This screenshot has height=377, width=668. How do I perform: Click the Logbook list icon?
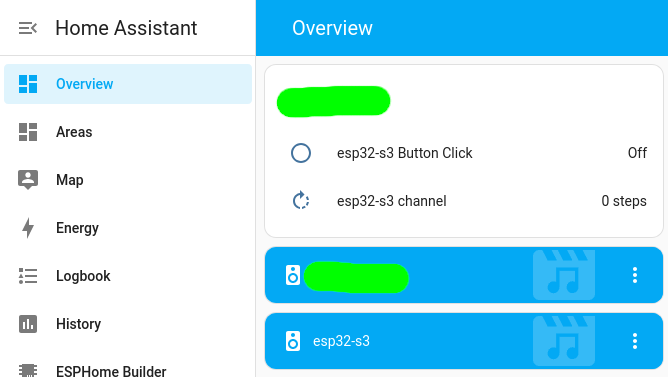coord(28,276)
